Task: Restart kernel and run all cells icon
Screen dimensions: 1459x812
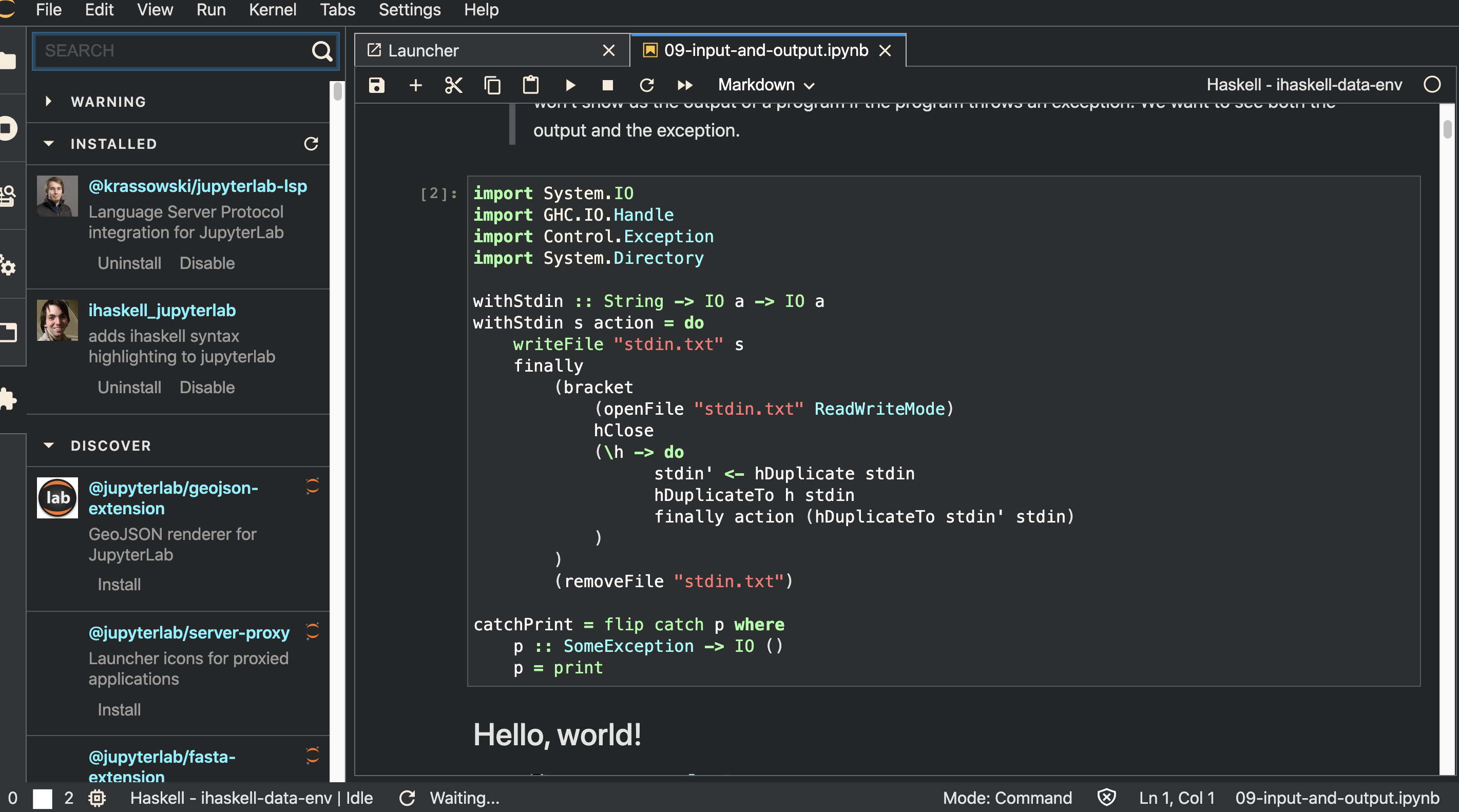Action: [x=685, y=85]
